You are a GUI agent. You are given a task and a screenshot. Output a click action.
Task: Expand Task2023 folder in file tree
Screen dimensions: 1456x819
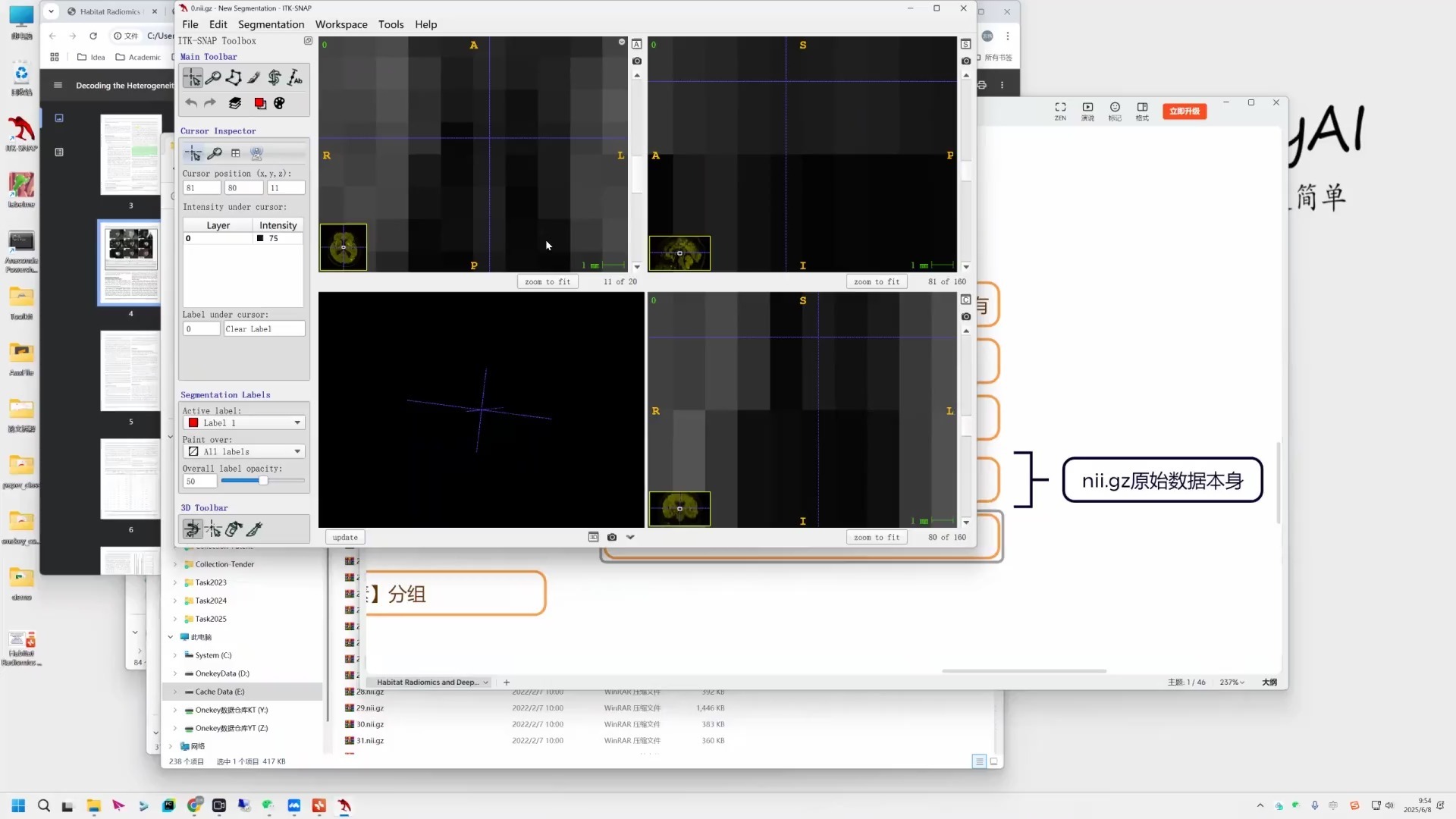coord(175,582)
